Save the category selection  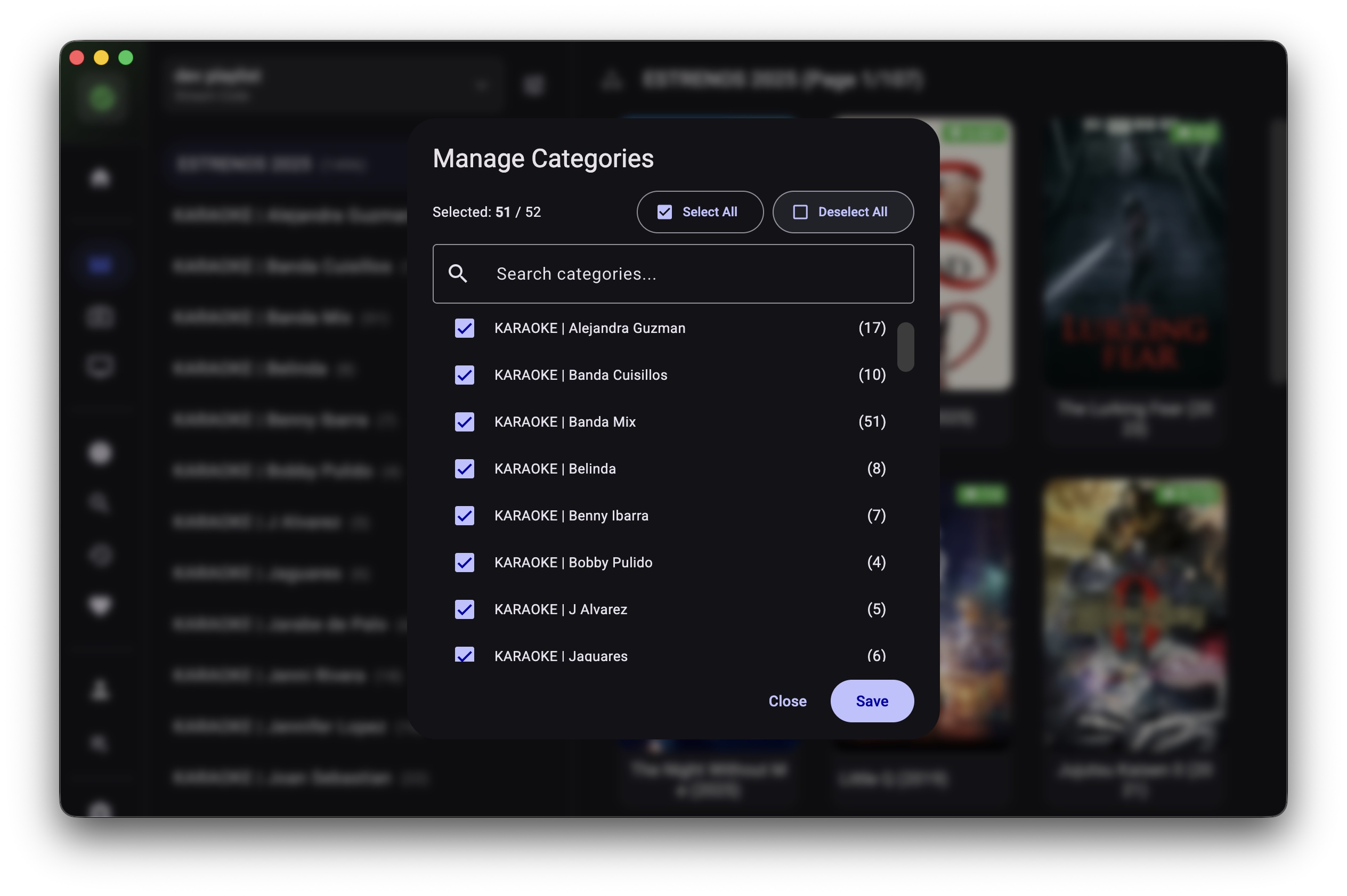coord(871,700)
